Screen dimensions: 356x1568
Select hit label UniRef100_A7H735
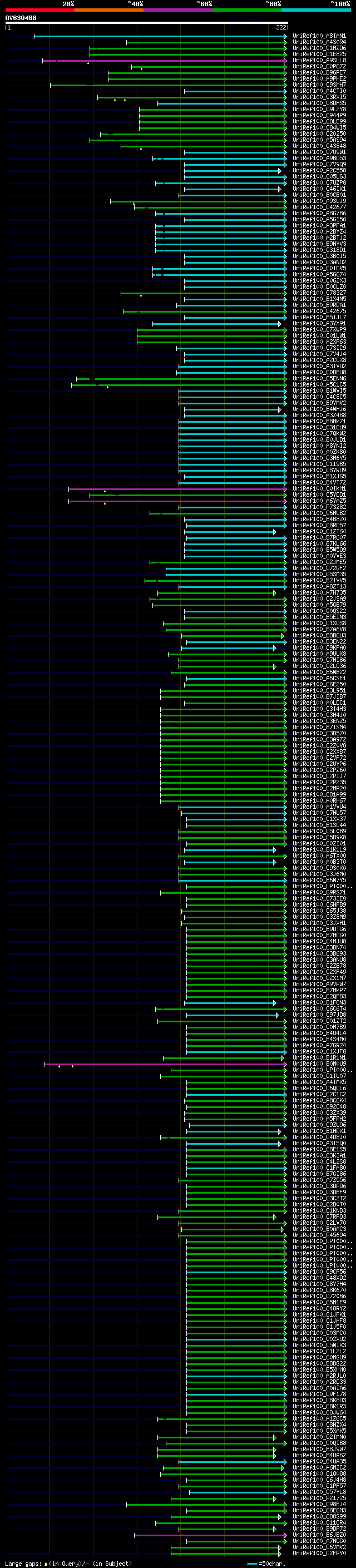319,593
